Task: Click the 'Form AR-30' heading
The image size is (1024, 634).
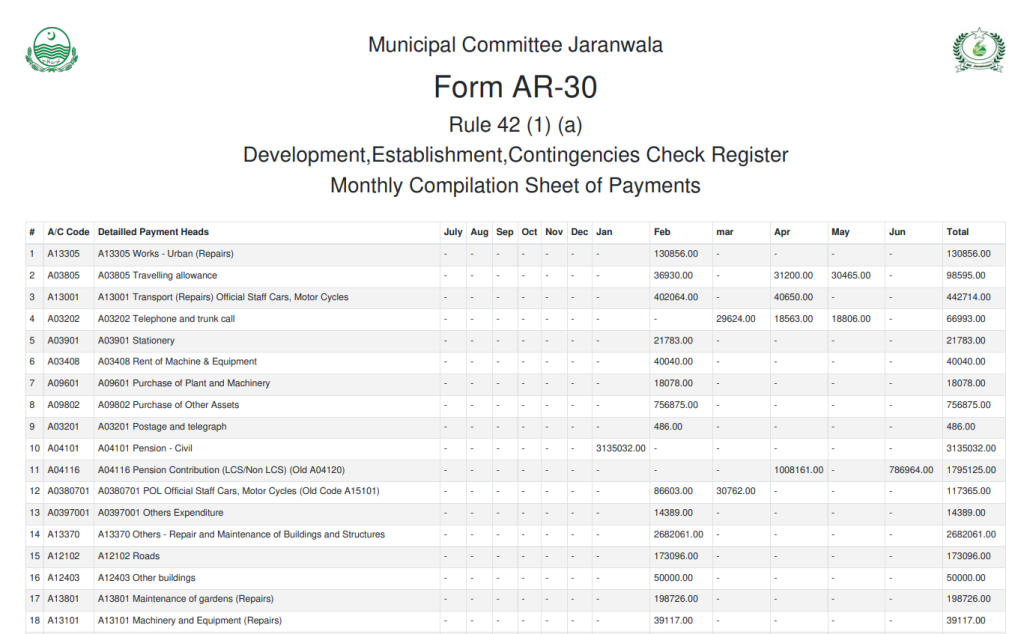Action: tap(515, 88)
